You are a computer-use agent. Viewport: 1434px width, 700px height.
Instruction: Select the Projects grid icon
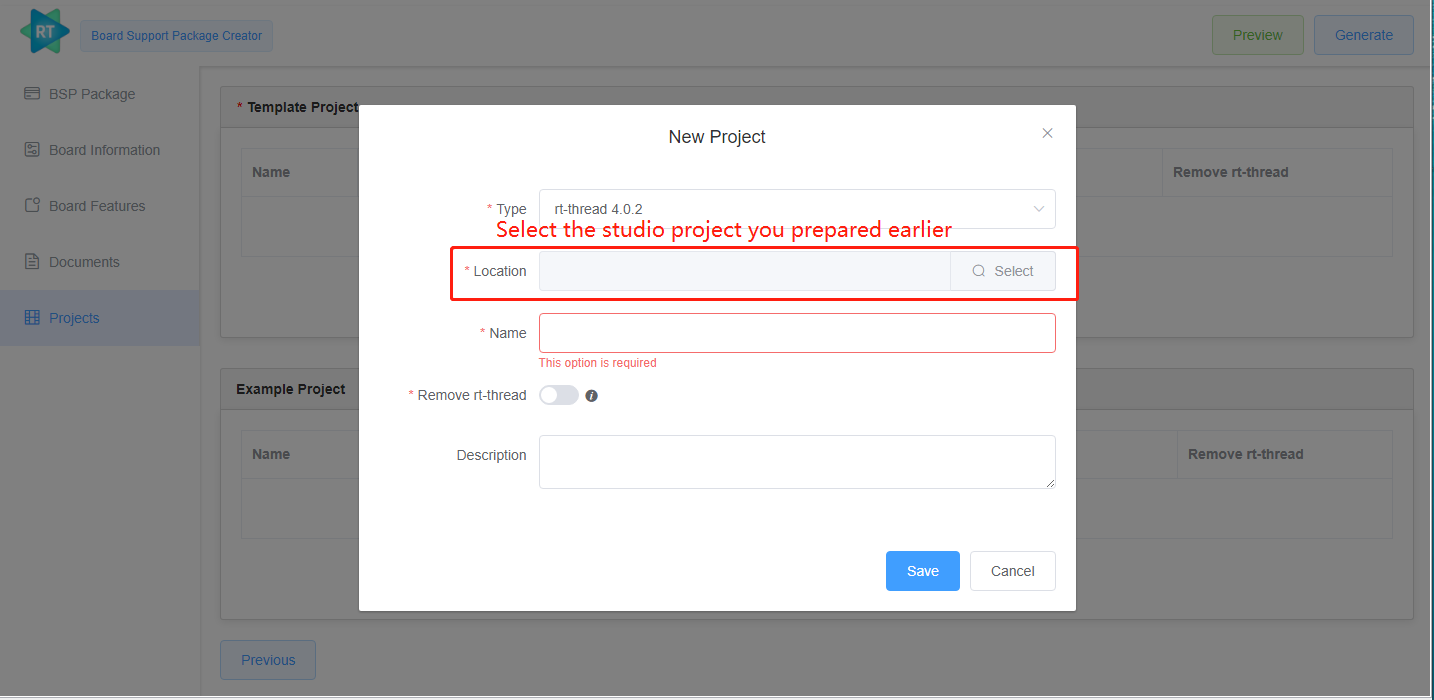coord(31,317)
